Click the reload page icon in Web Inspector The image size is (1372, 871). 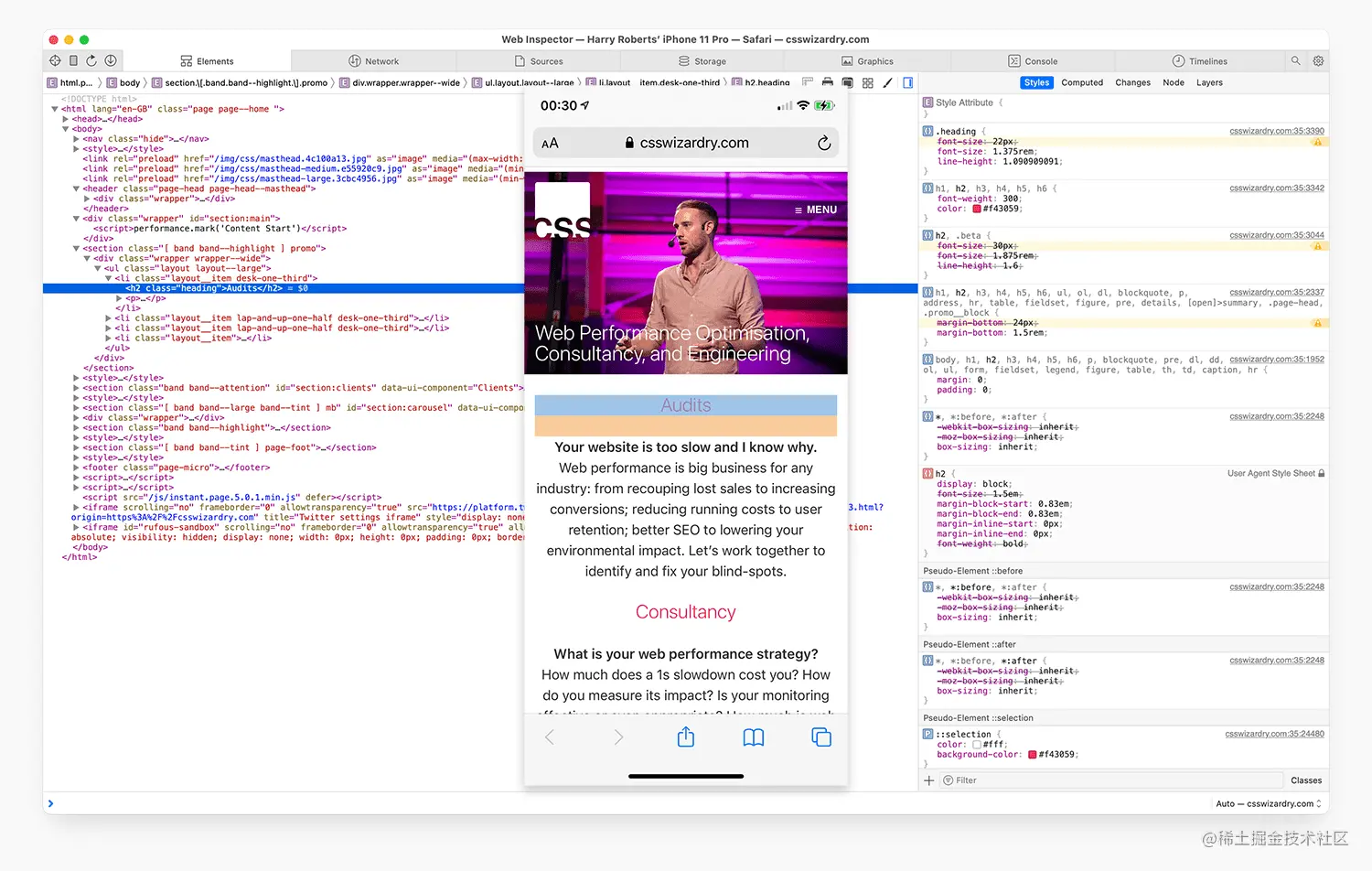pos(91,60)
